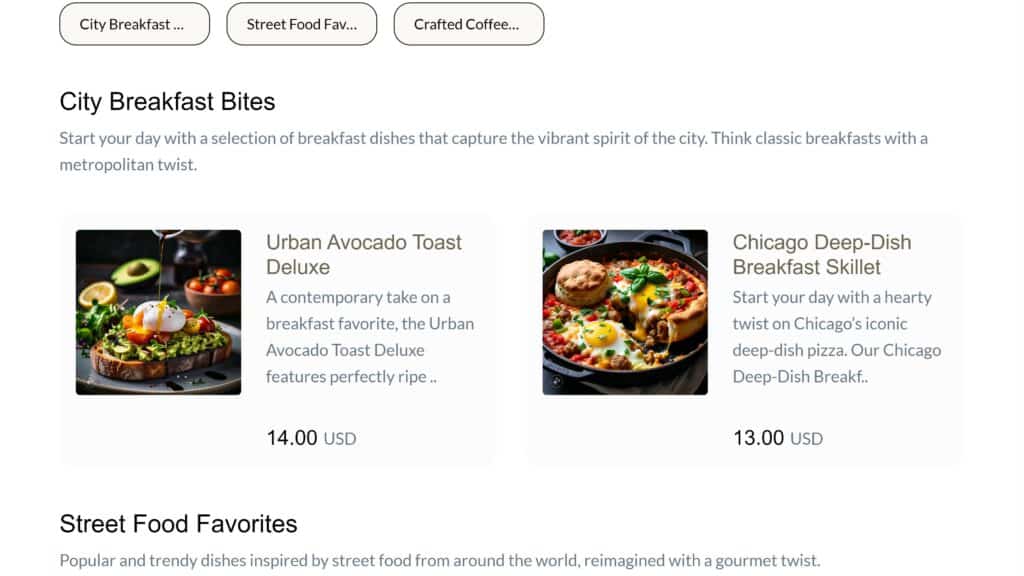Image resolution: width=1024 pixels, height=576 pixels.
Task: Open the Chicago Deep-Dish skillet photo
Action: pyautogui.click(x=625, y=312)
